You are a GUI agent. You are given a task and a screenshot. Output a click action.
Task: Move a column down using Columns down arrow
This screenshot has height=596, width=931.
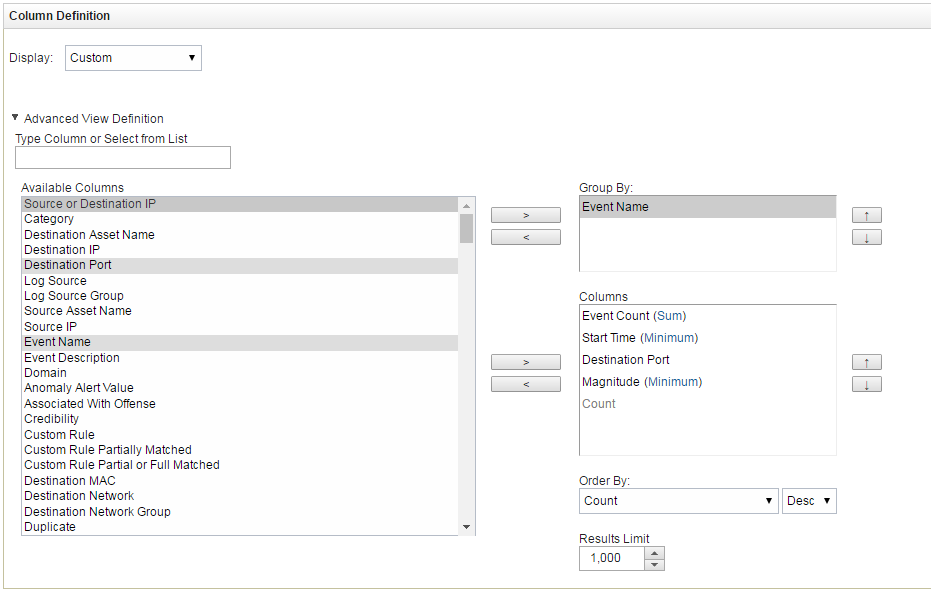click(x=866, y=383)
